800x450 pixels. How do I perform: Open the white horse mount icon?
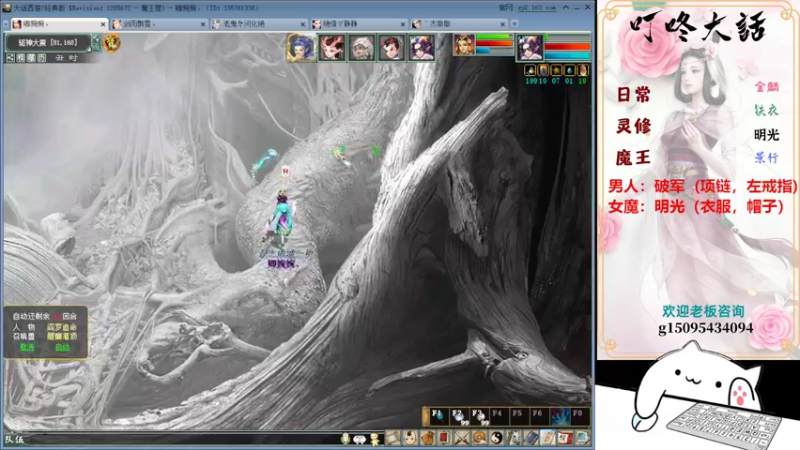click(x=514, y=438)
